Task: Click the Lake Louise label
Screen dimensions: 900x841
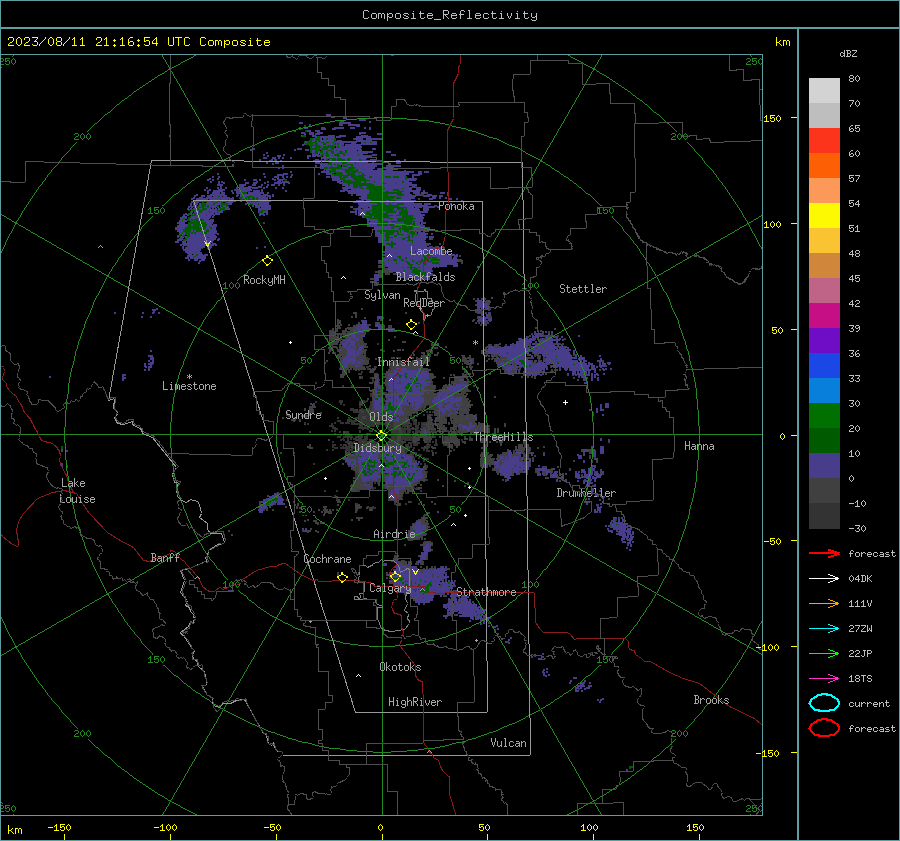Action: pos(77,491)
